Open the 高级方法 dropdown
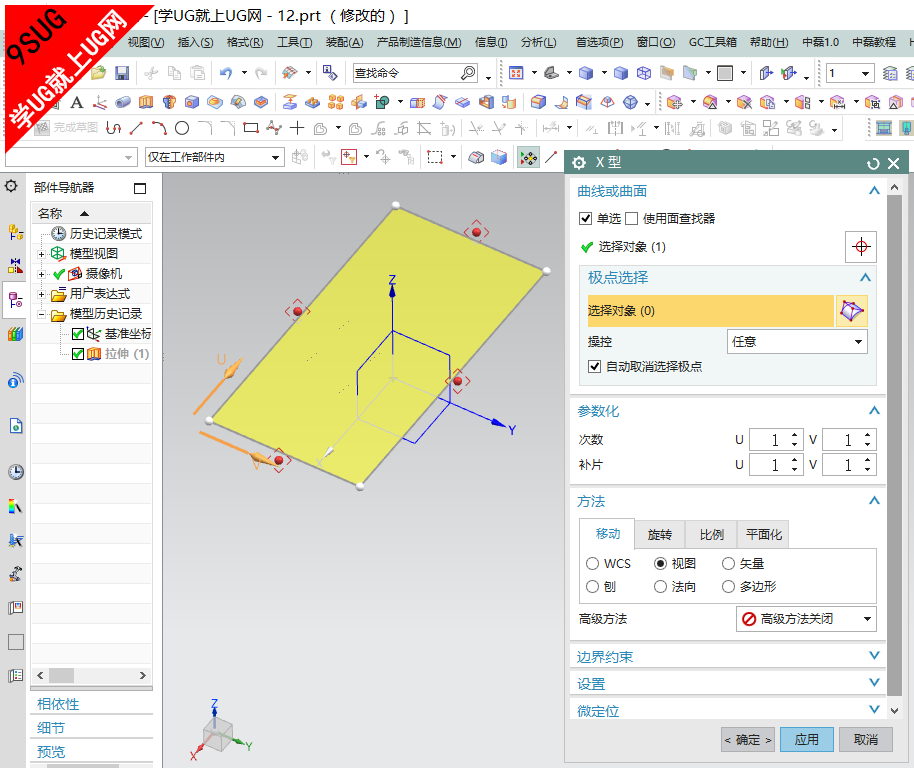This screenshot has height=768, width=914. [806, 619]
